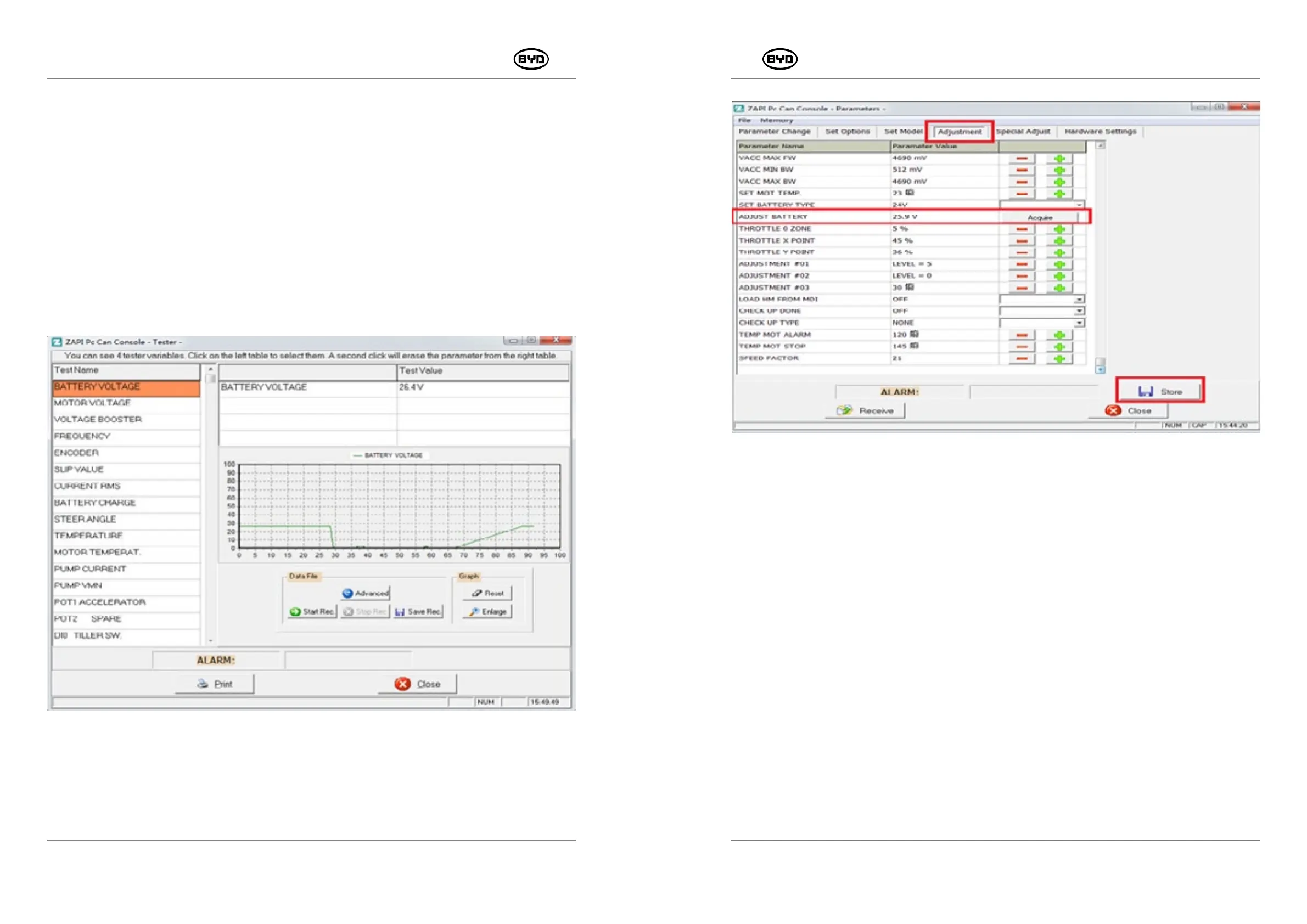1307x924 pixels.
Task: Click the graph Reset eraser icon button
Action: click(x=488, y=594)
